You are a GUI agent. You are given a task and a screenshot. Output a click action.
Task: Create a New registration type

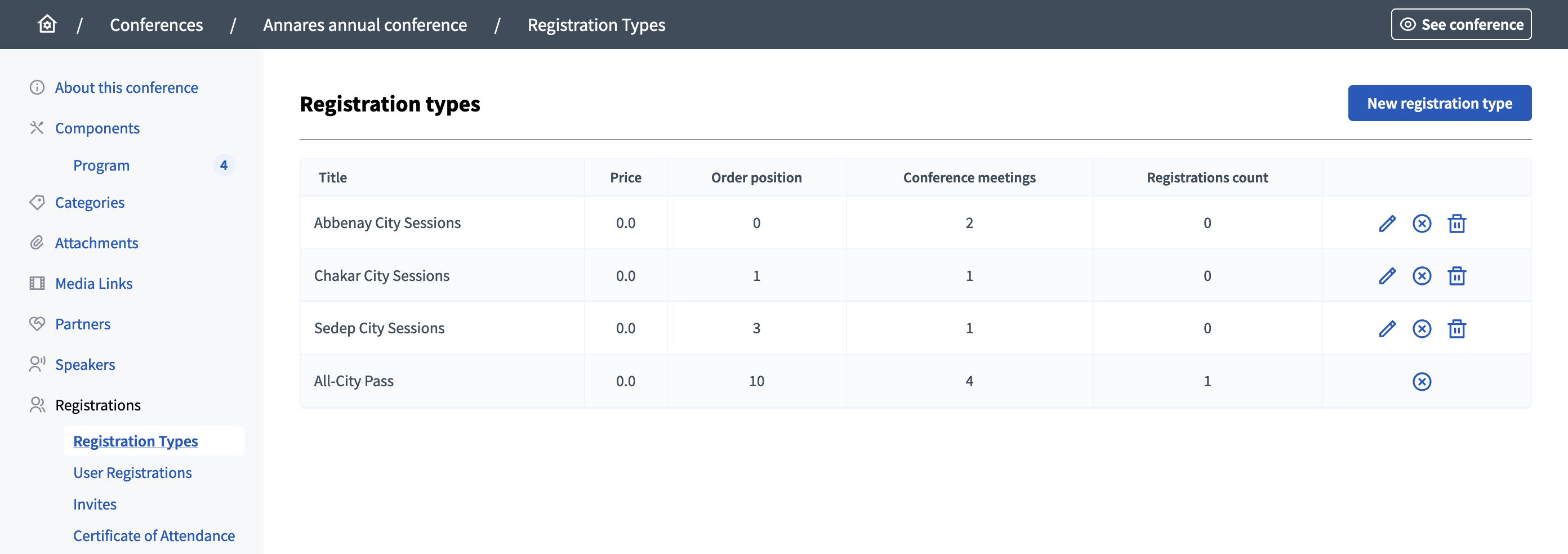coord(1440,103)
